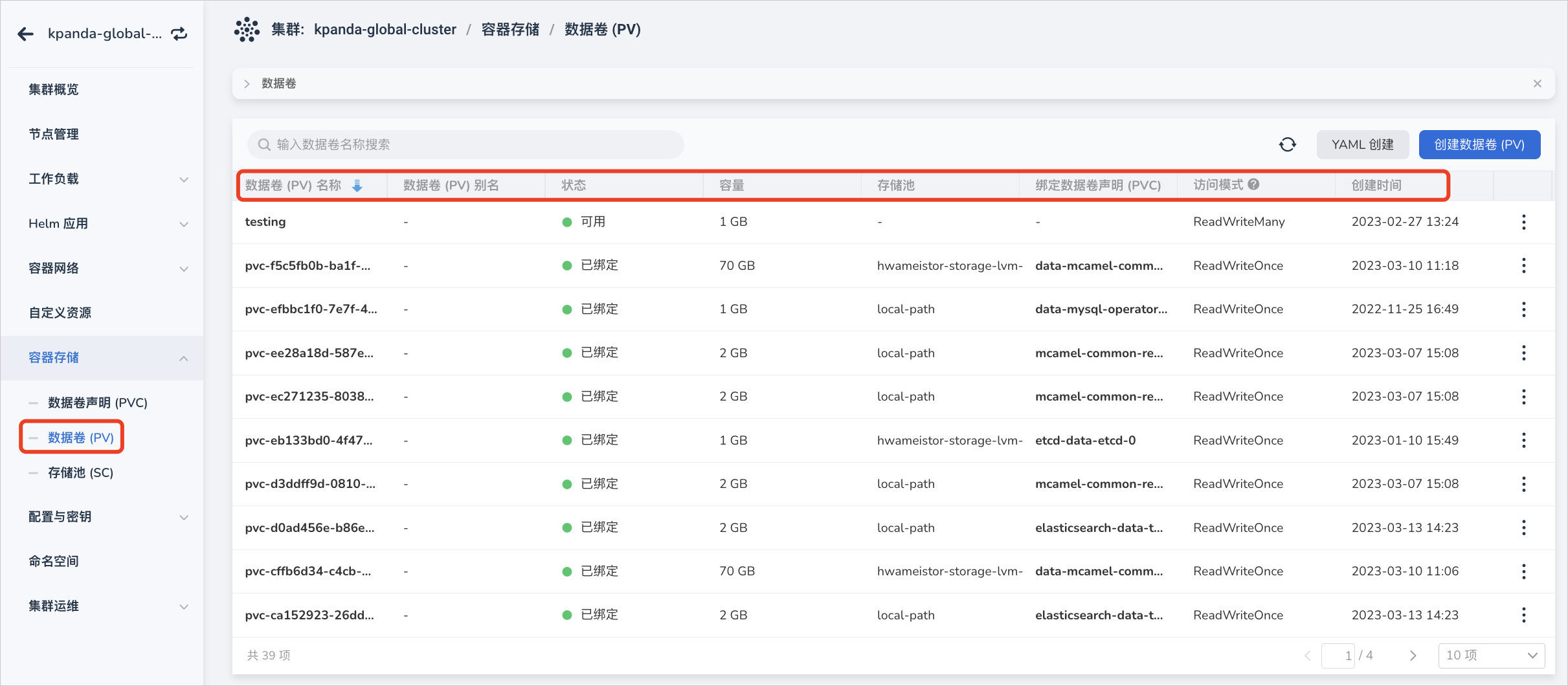Click the back arrow icon in sidebar
The height and width of the screenshot is (686, 1568).
[x=25, y=34]
